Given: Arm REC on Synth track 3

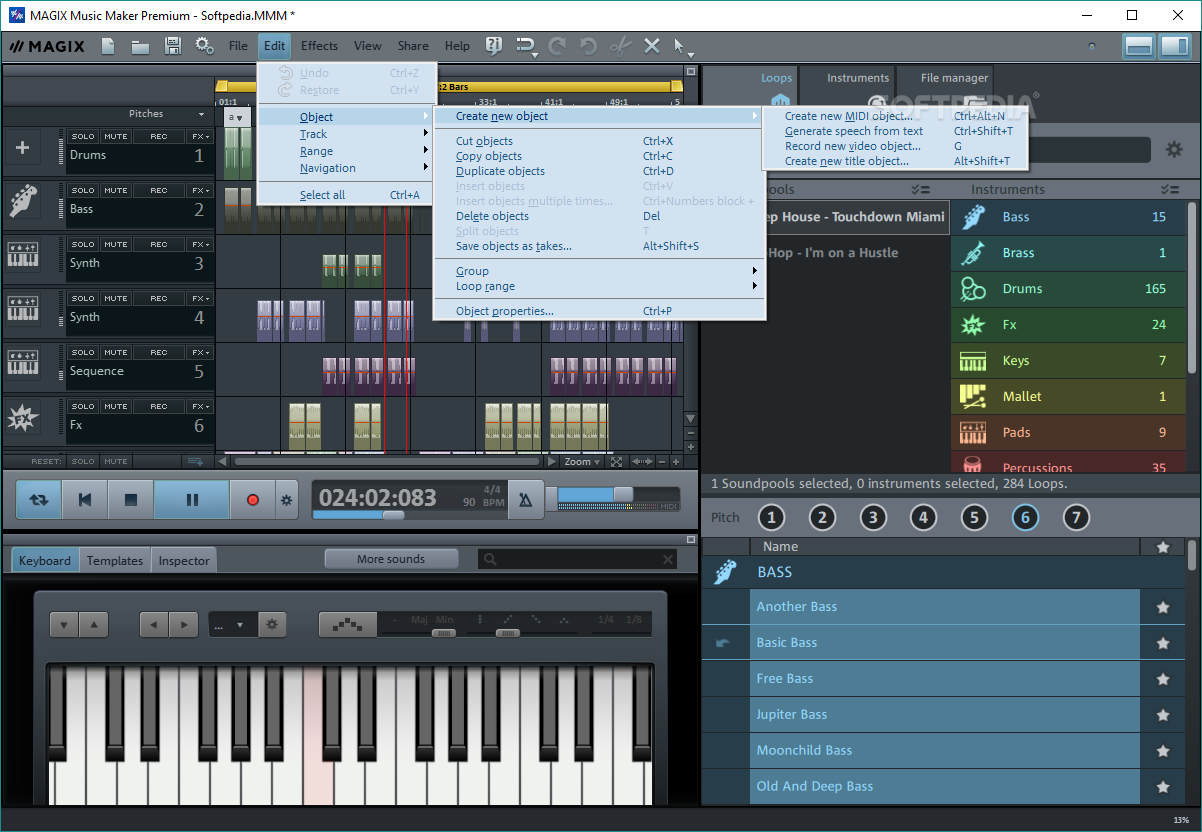Looking at the screenshot, I should coord(159,244).
